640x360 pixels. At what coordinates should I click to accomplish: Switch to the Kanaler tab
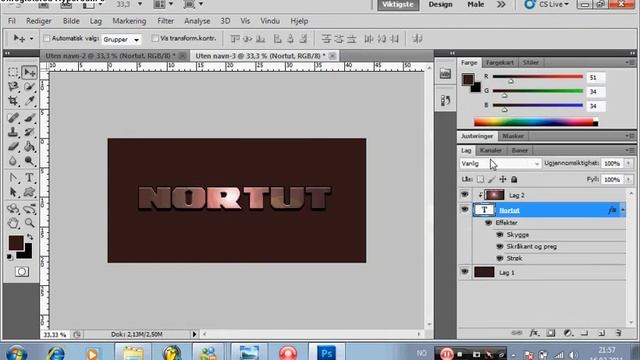click(491, 150)
